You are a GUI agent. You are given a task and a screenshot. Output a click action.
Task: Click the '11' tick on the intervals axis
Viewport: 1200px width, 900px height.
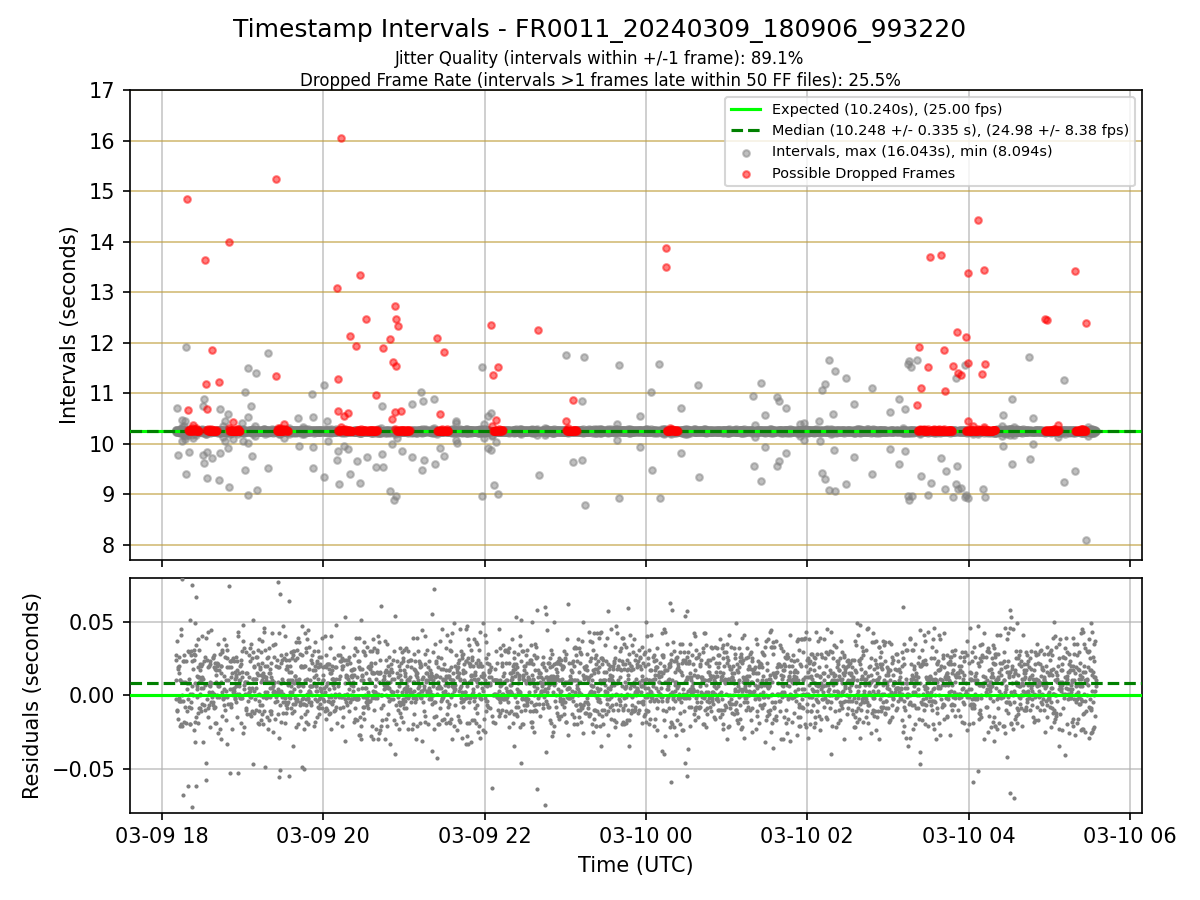click(x=105, y=393)
